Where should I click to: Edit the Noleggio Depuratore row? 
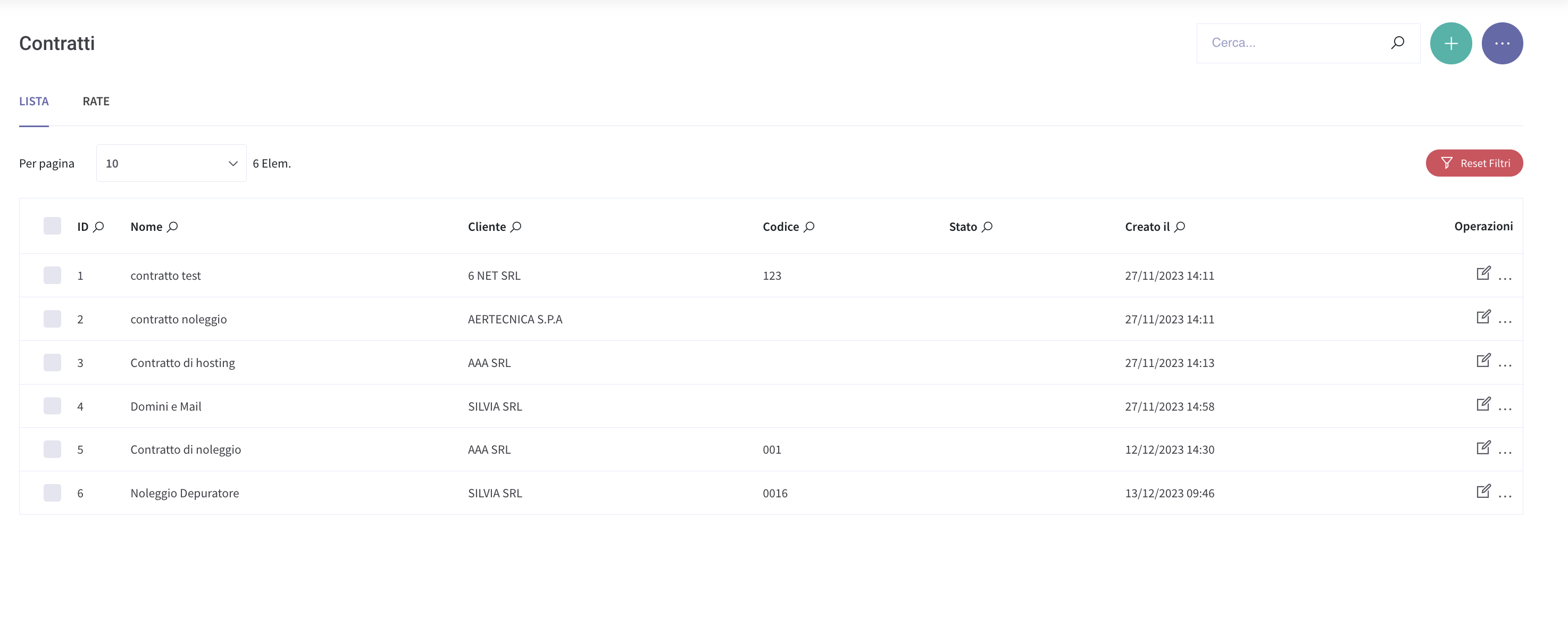tap(1483, 491)
